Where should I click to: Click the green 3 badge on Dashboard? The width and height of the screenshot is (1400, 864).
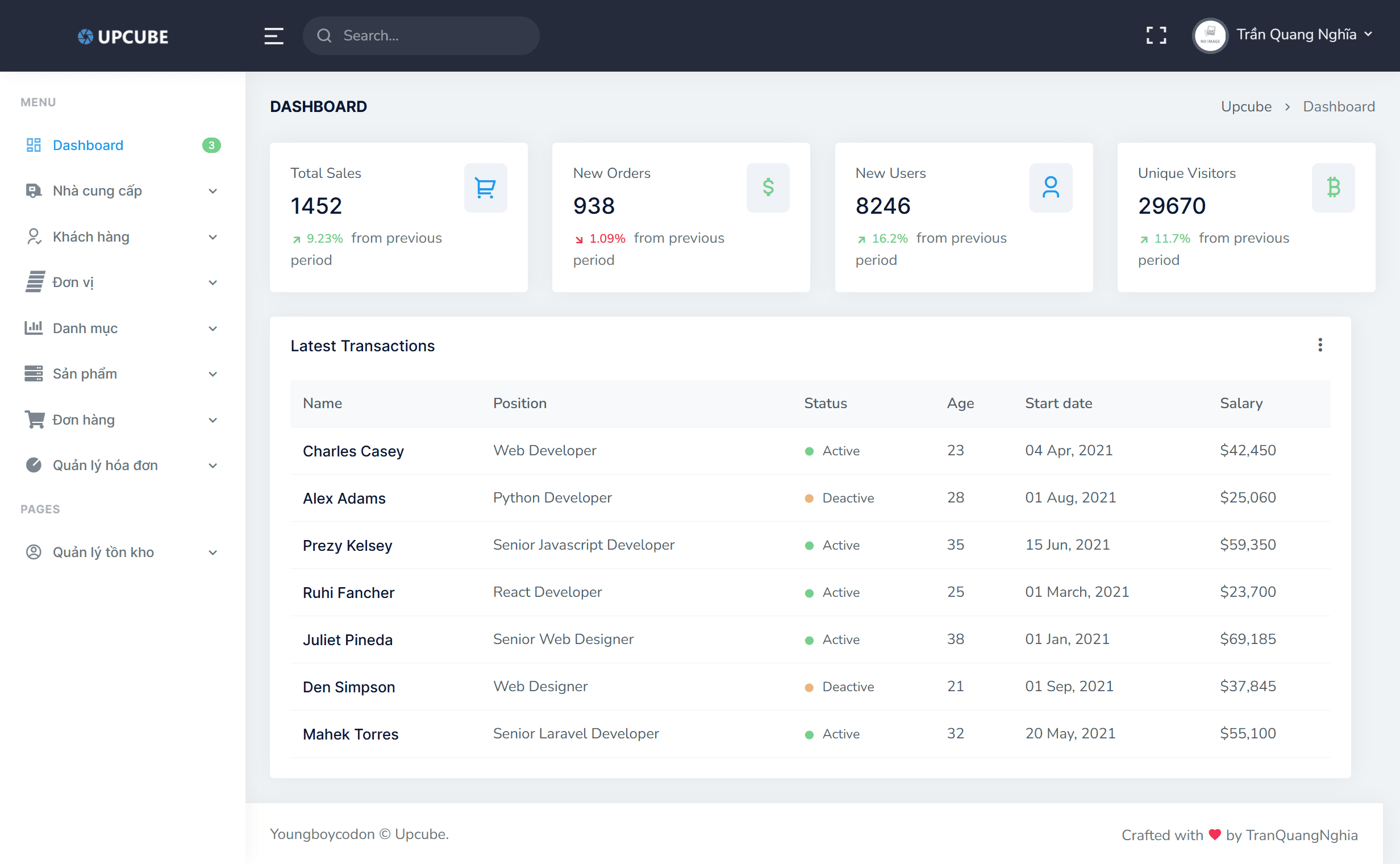pos(211,145)
